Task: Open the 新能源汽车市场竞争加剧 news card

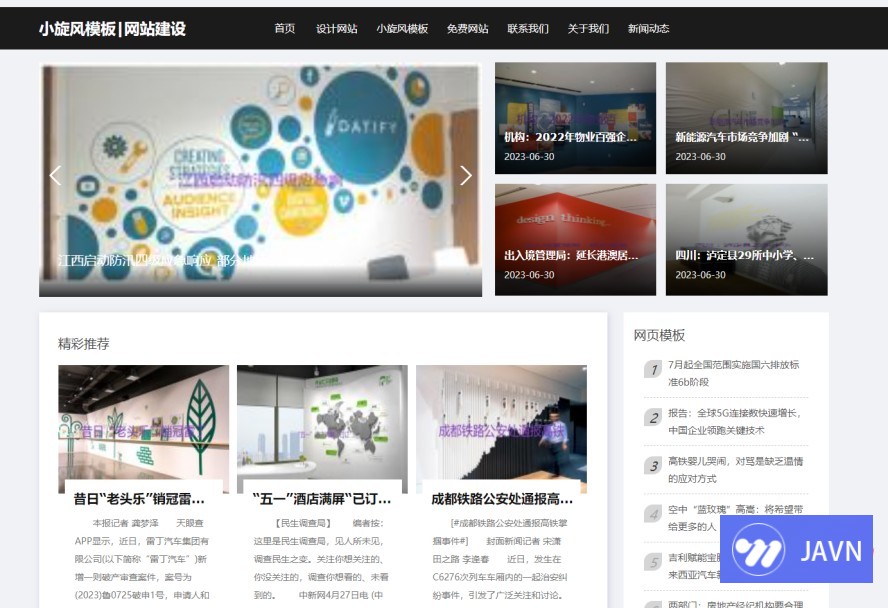Action: coord(746,118)
